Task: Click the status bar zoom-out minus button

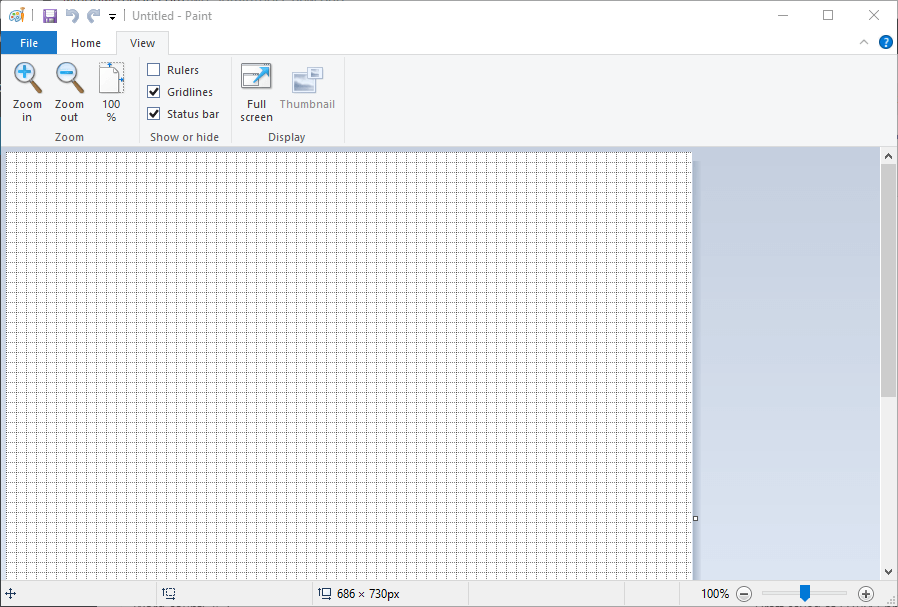Action: pyautogui.click(x=743, y=594)
